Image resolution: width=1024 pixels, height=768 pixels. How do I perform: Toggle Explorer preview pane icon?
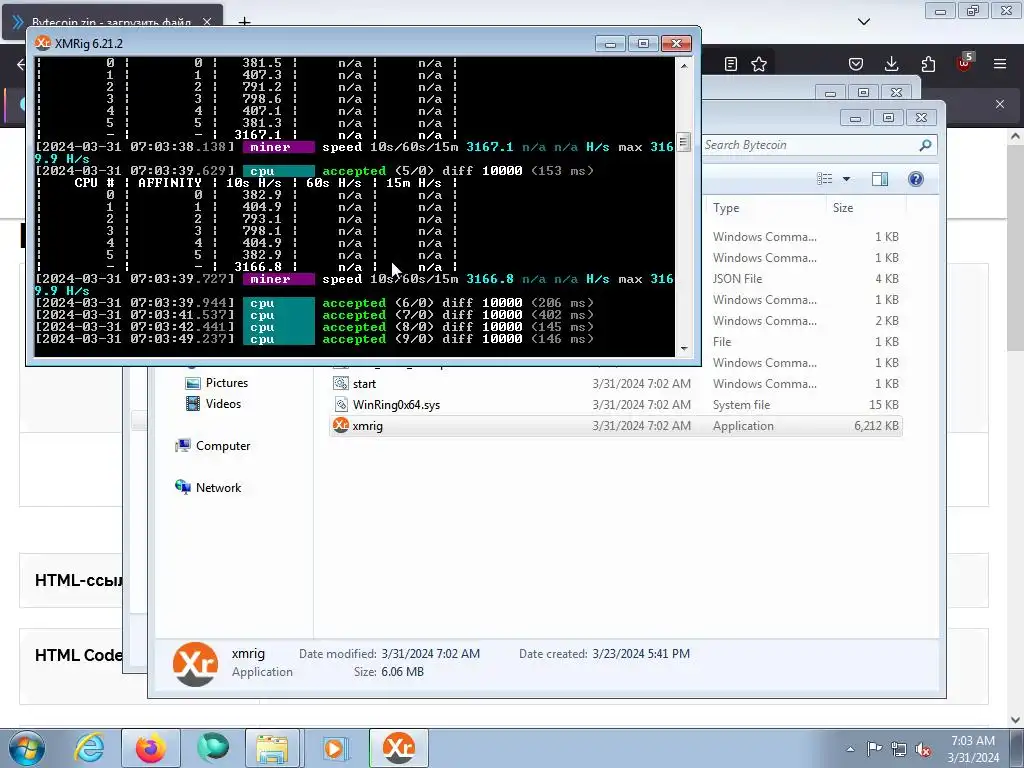880,179
